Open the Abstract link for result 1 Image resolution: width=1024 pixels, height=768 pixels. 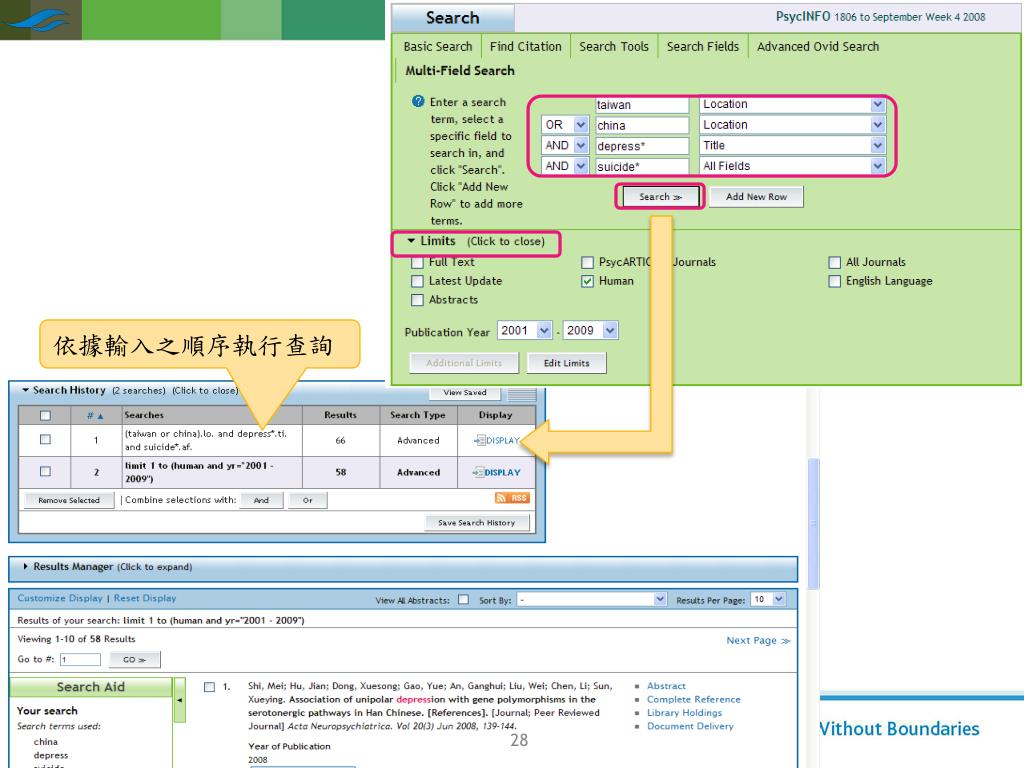point(666,686)
